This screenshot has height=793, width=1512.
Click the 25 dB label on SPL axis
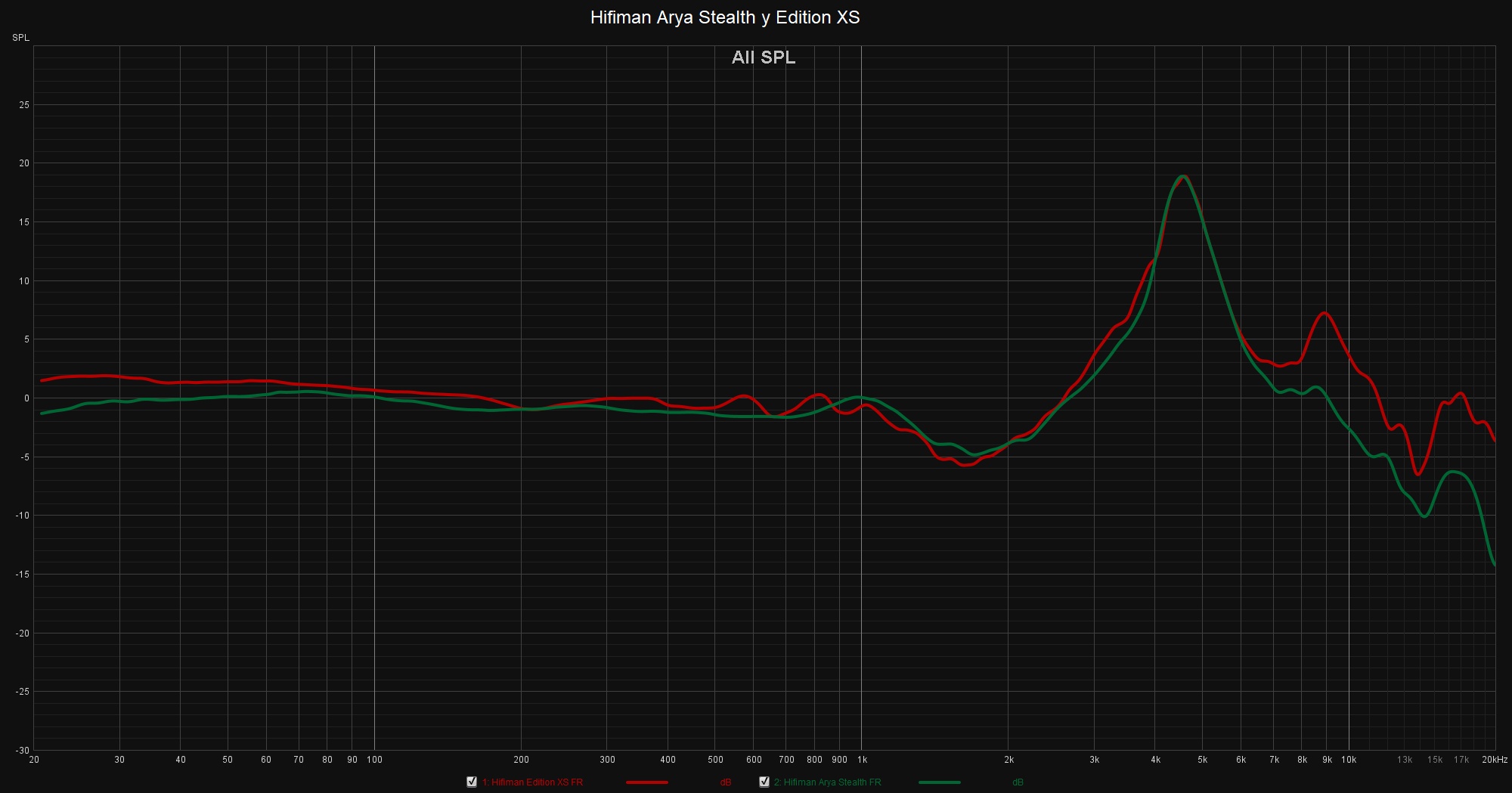click(24, 105)
